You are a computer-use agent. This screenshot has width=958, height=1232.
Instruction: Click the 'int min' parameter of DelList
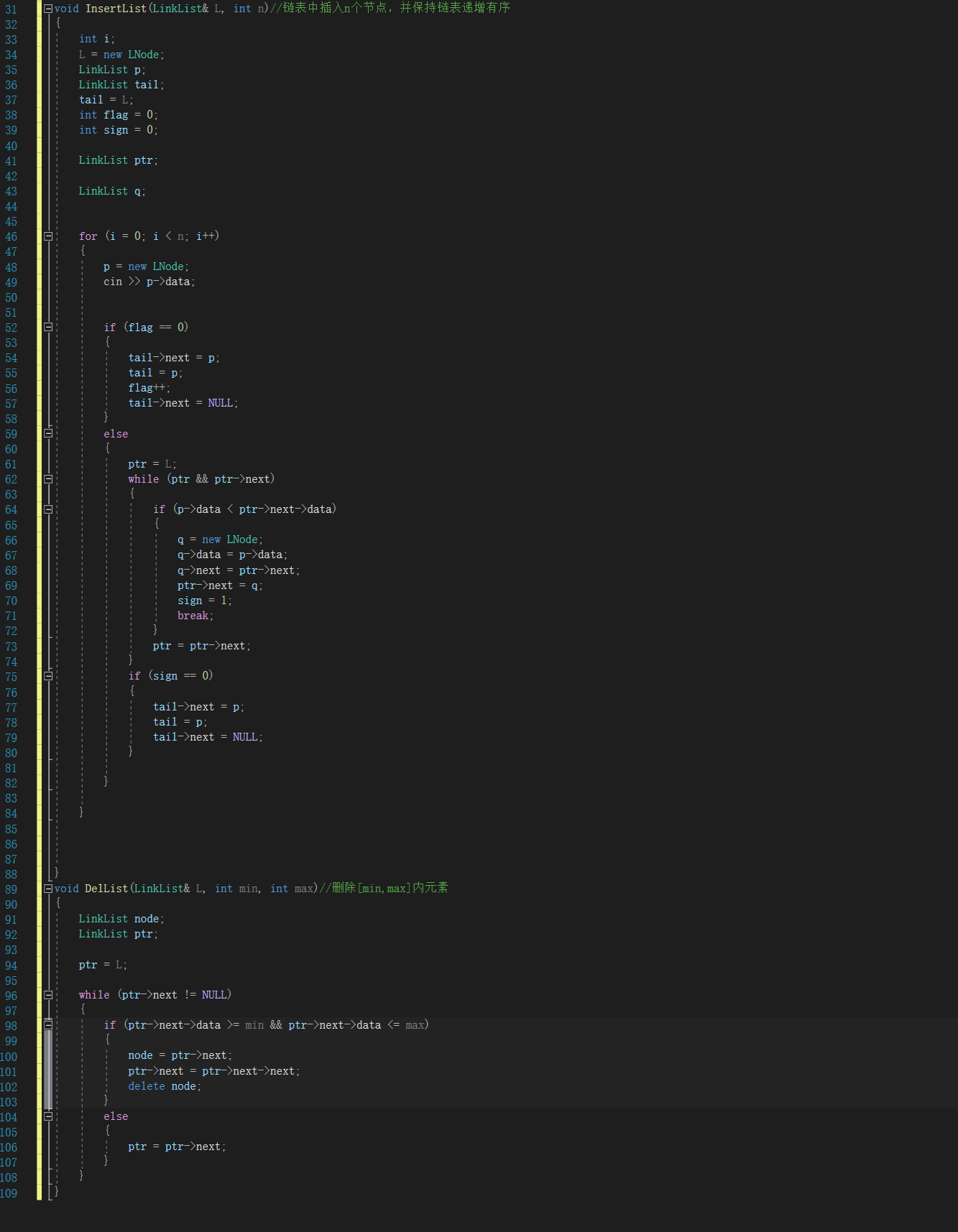point(236,889)
